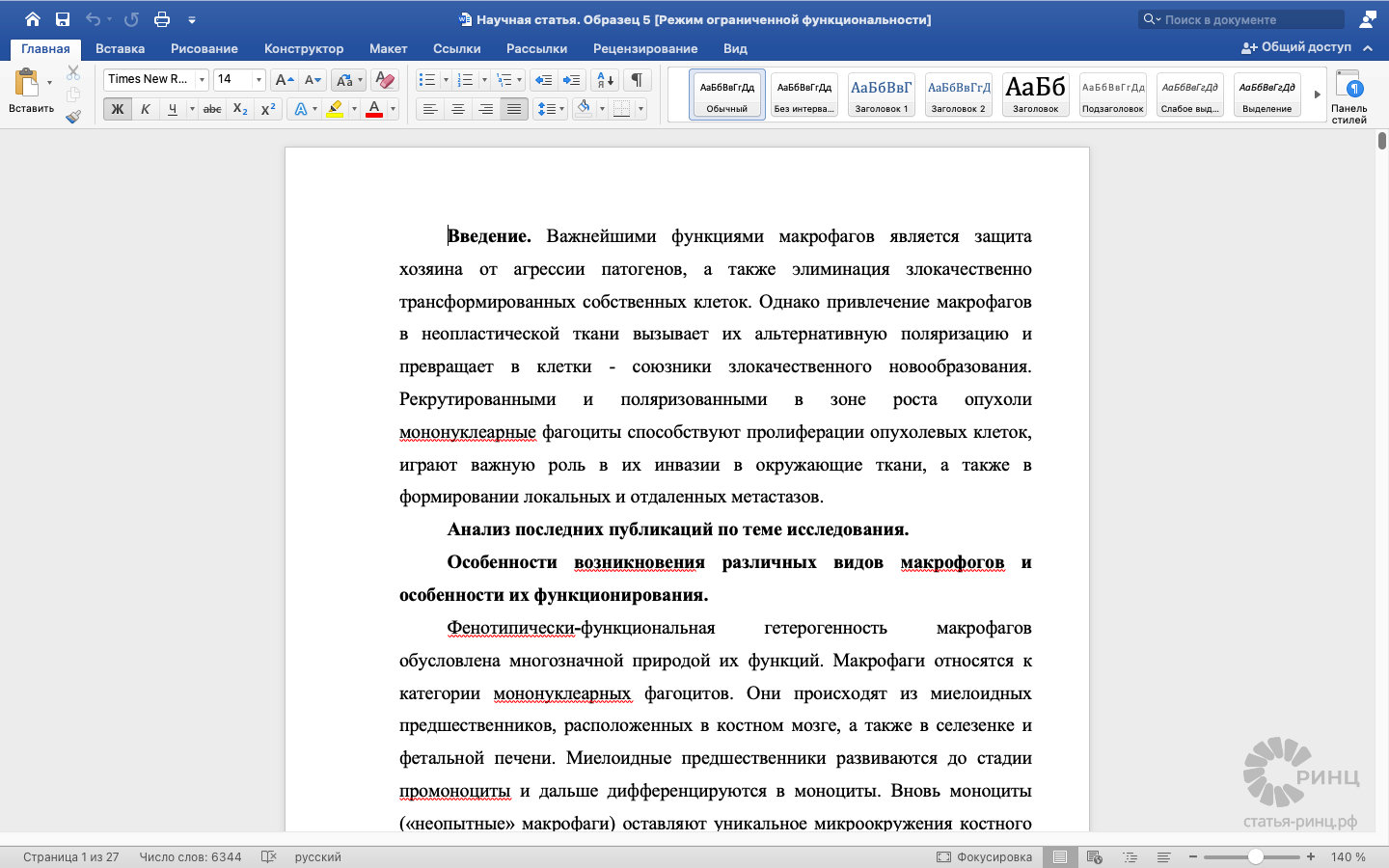The width and height of the screenshot is (1389, 868).
Task: Click the Поиск в документе search field
Action: pos(1241,19)
